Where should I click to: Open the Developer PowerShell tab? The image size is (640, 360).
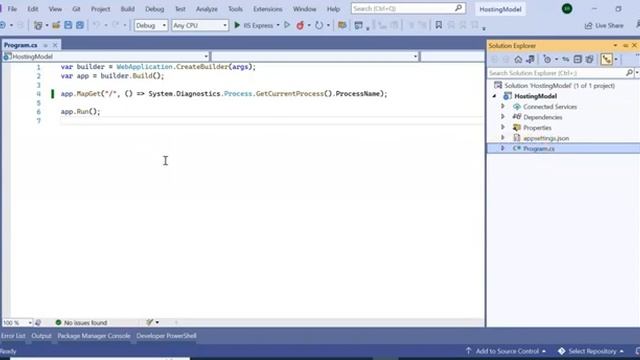coord(167,336)
